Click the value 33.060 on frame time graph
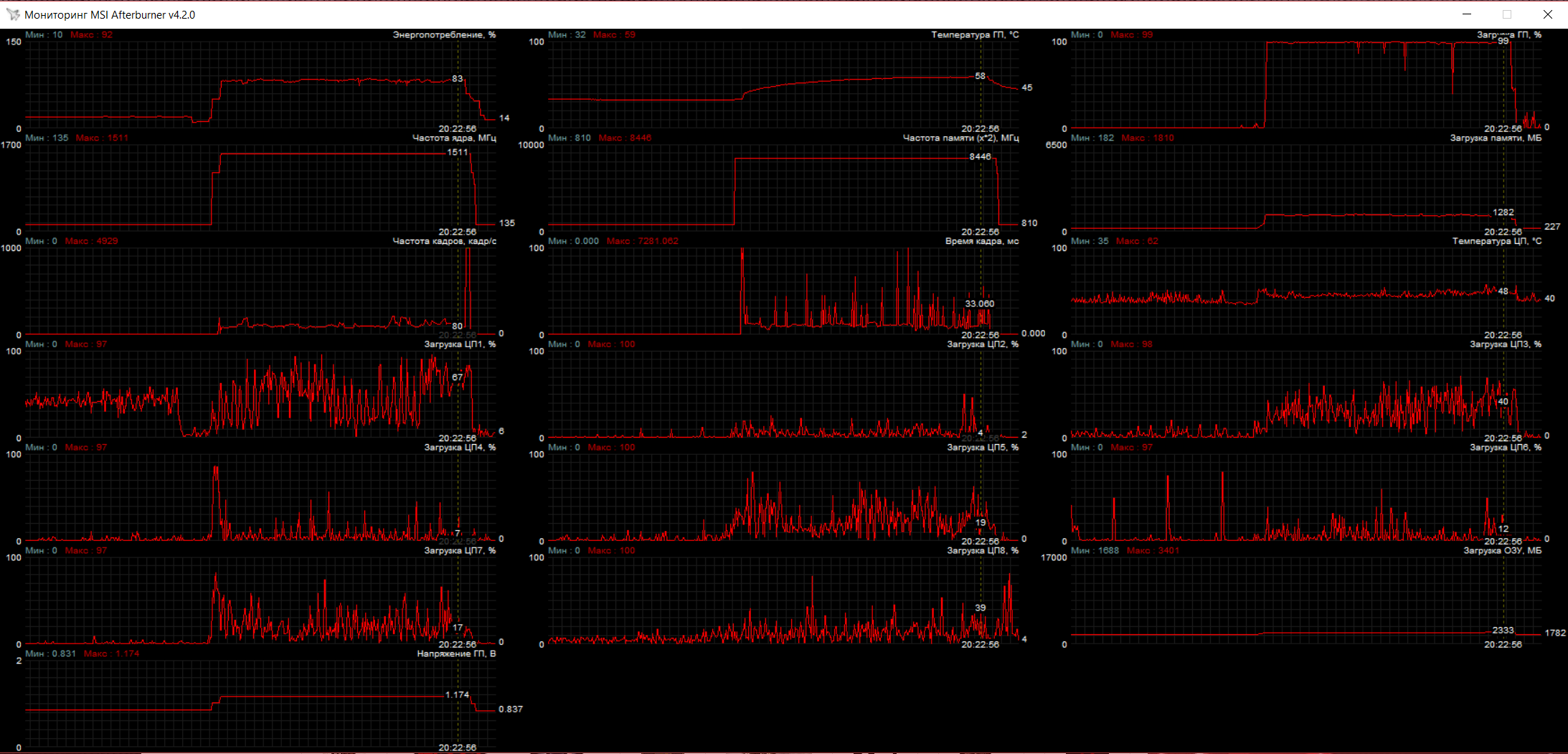The image size is (1568, 754). pos(980,304)
